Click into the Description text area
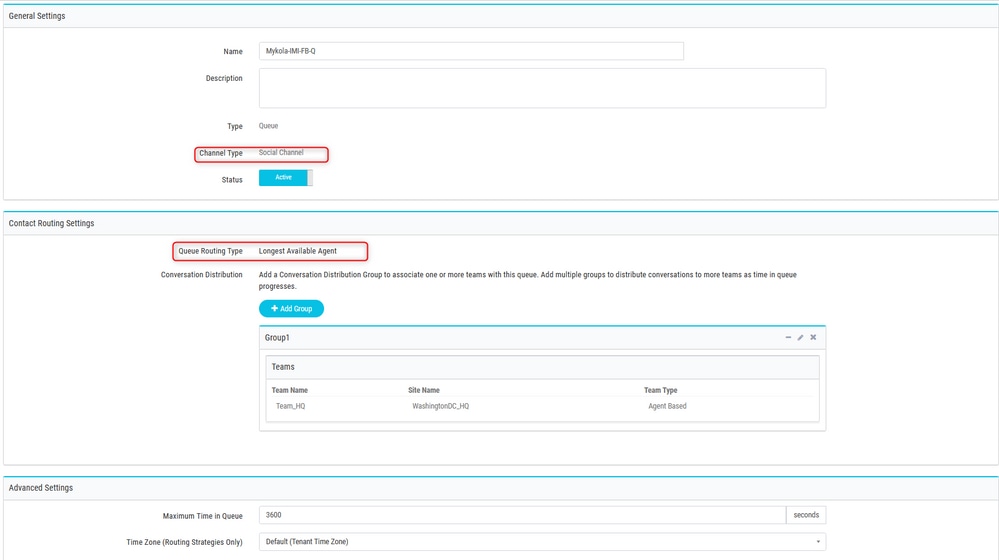The height and width of the screenshot is (560, 999). (542, 88)
